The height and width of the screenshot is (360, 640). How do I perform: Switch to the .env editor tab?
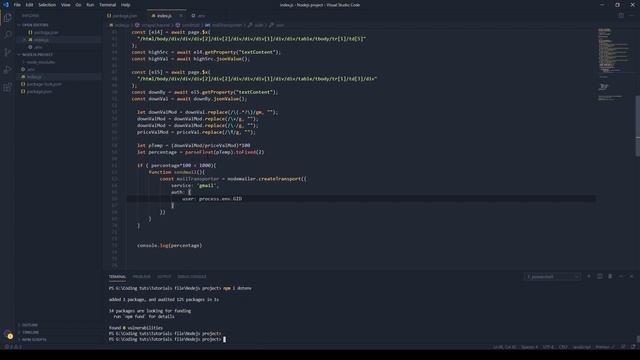click(199, 16)
